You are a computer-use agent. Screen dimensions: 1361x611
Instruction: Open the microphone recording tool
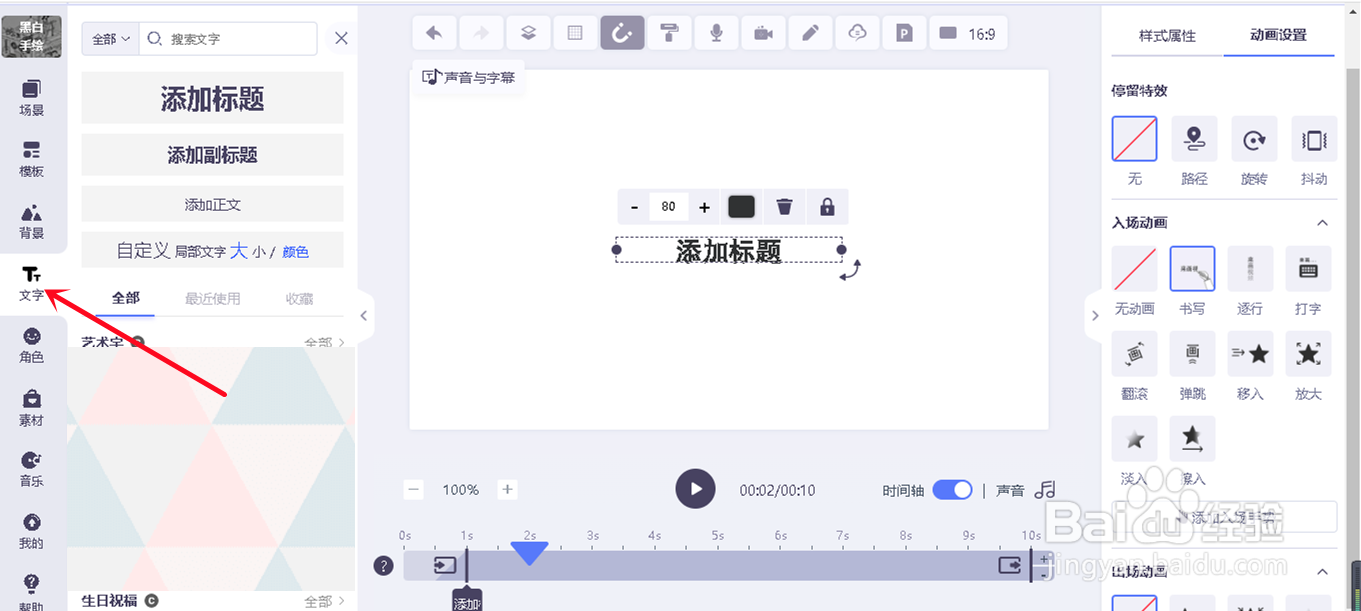(x=716, y=32)
